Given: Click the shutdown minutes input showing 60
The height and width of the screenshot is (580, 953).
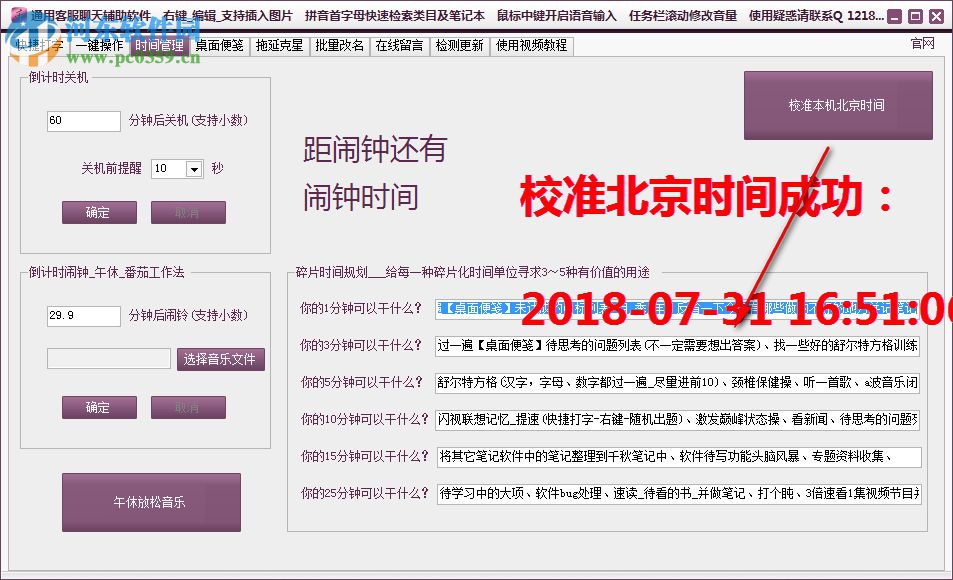Looking at the screenshot, I should point(83,121).
